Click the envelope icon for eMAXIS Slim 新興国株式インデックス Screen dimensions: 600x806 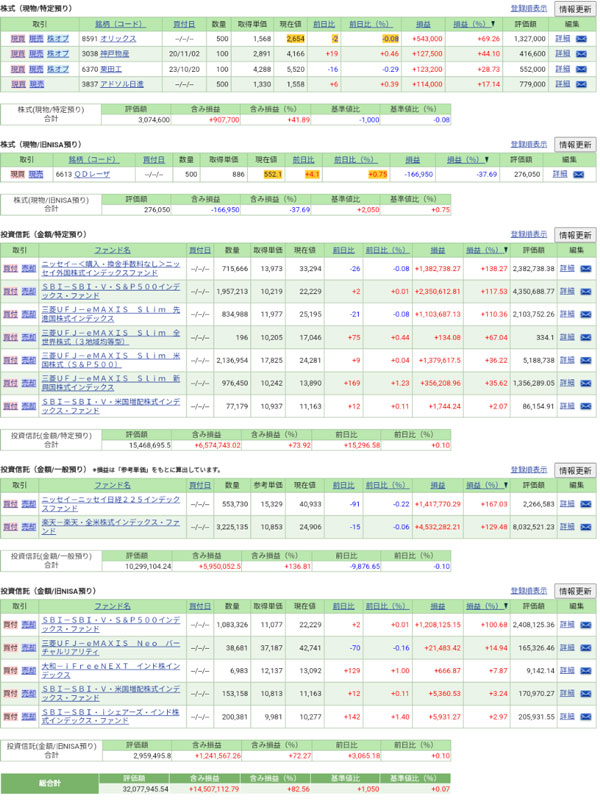click(581, 383)
